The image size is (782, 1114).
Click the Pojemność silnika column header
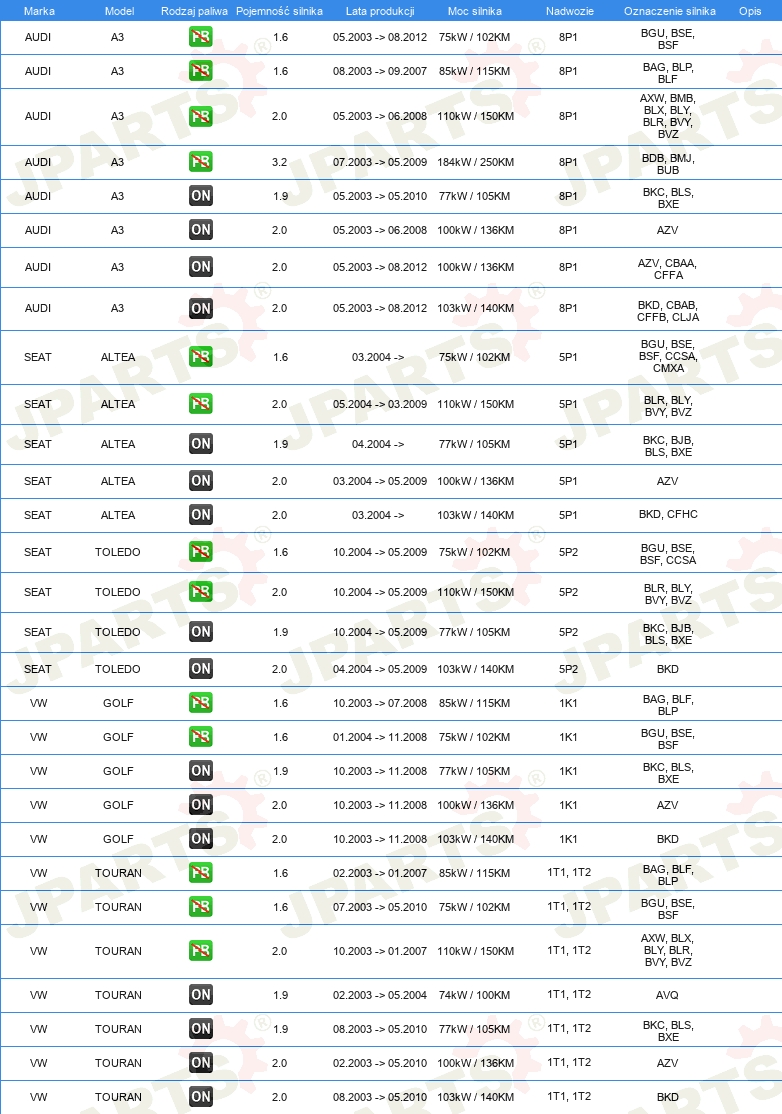point(279,11)
